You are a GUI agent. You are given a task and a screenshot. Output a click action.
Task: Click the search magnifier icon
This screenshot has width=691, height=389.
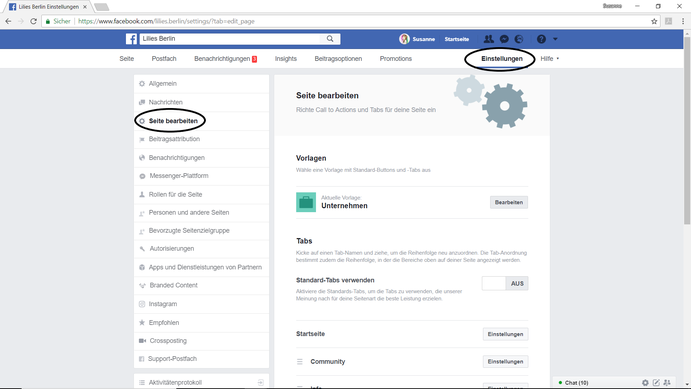point(330,39)
